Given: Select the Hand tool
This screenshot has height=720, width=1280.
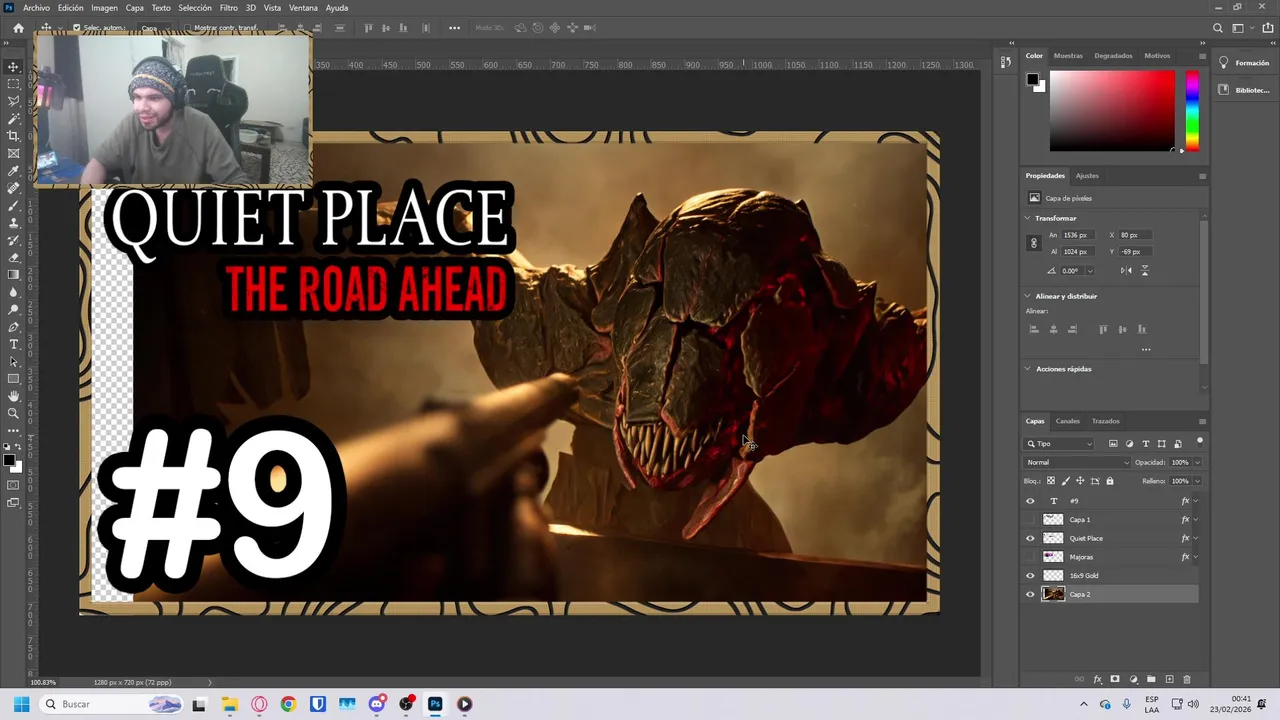Looking at the screenshot, I should pyautogui.click(x=13, y=396).
